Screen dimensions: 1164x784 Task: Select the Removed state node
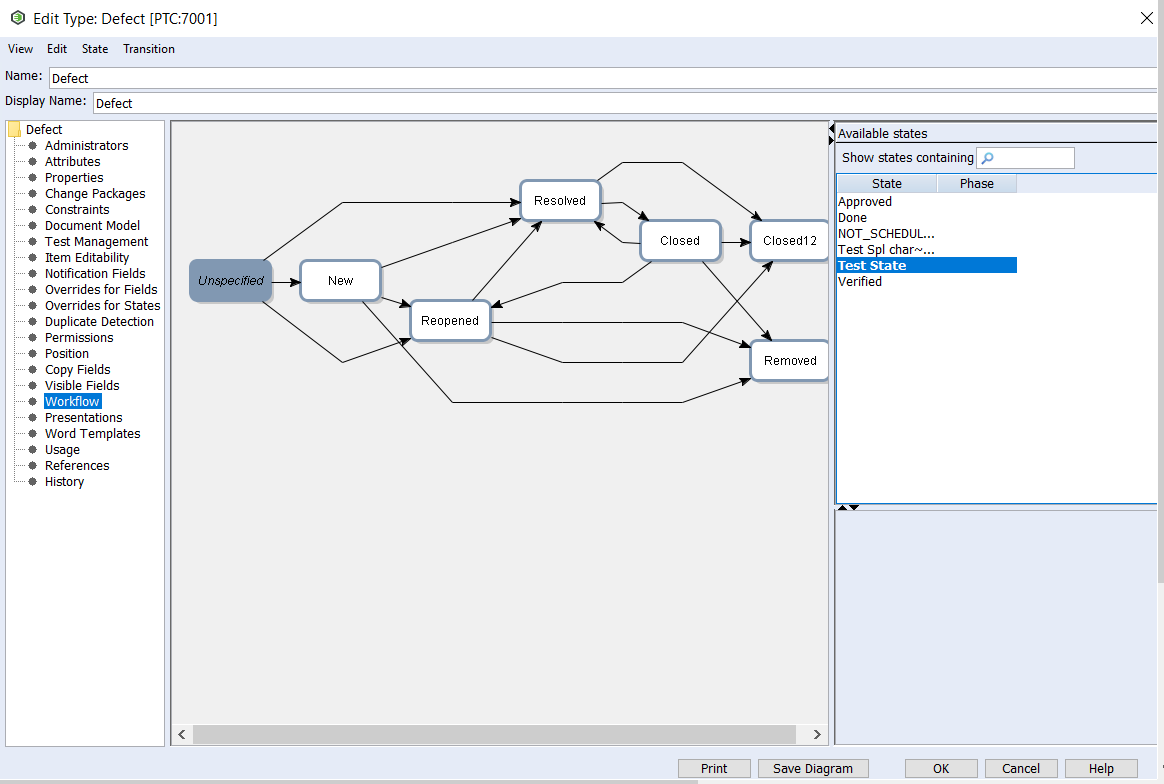tap(789, 361)
